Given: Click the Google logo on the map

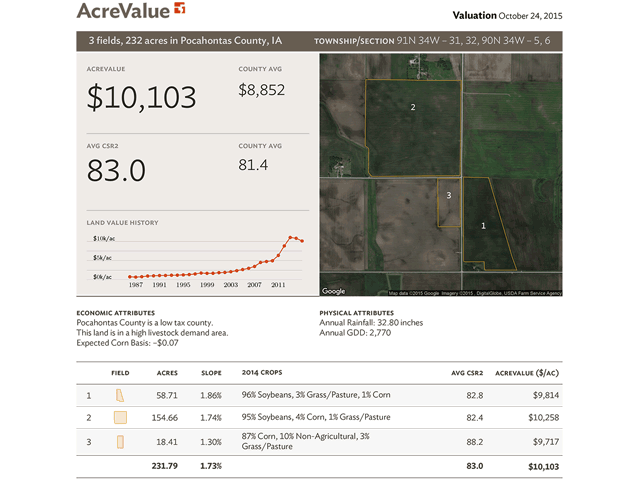Looking at the screenshot, I should pos(333,291).
